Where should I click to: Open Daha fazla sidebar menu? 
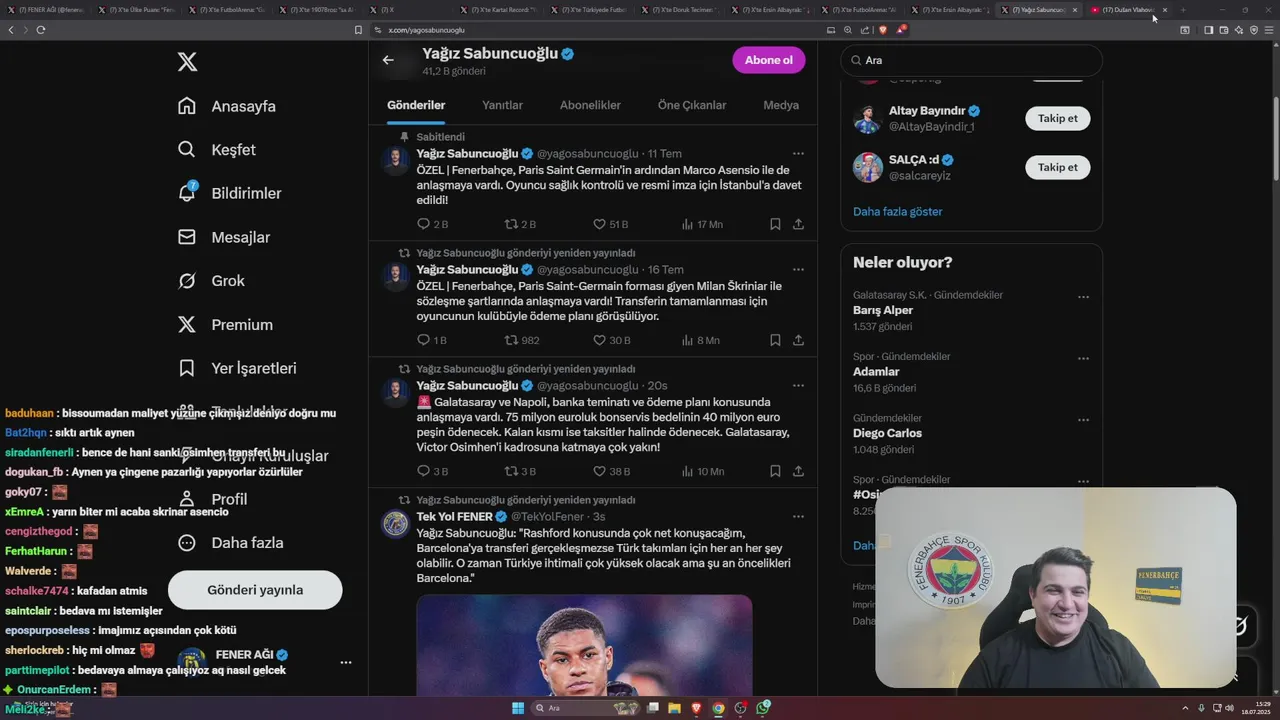[x=230, y=543]
